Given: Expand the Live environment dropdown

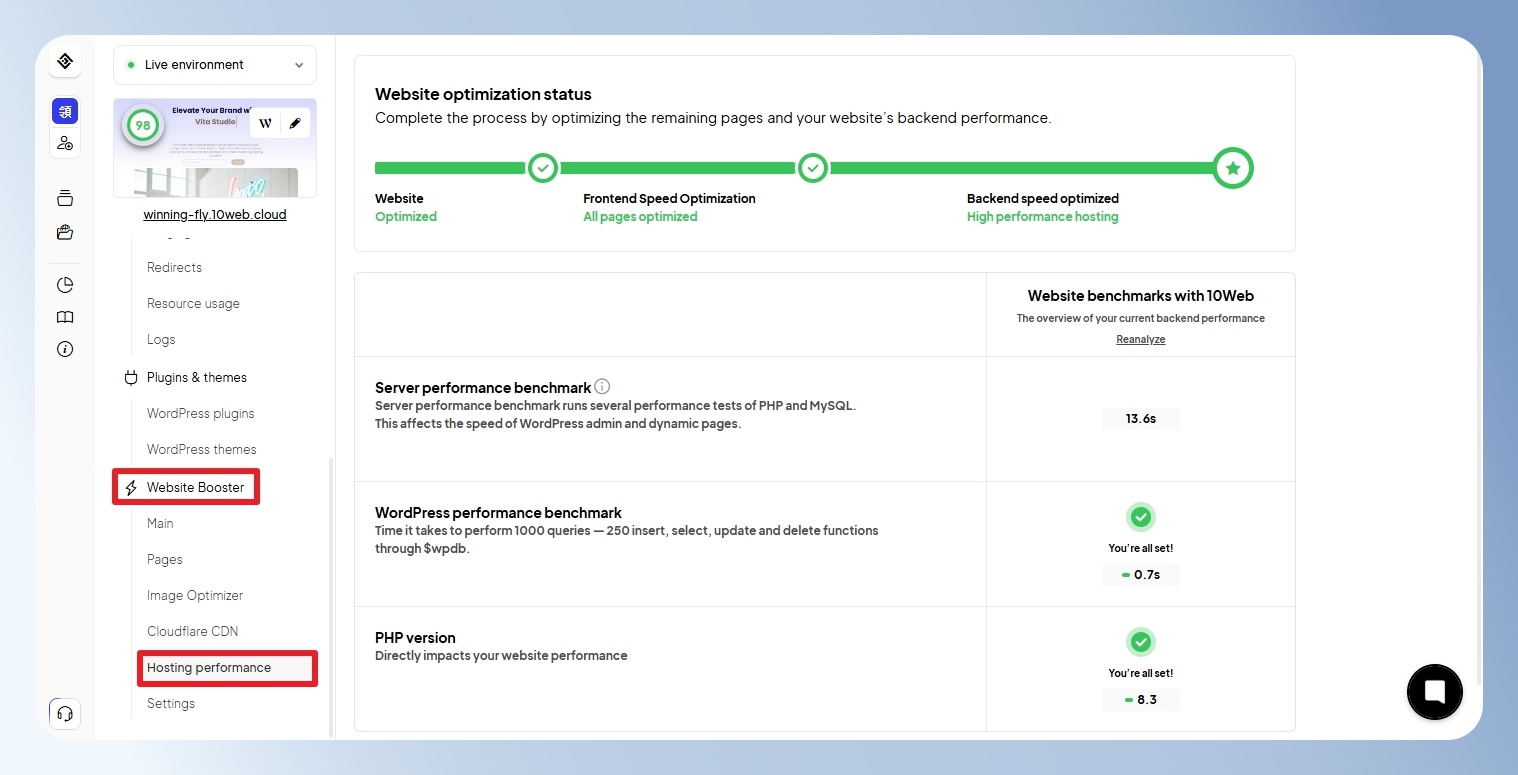Looking at the screenshot, I should coord(215,65).
